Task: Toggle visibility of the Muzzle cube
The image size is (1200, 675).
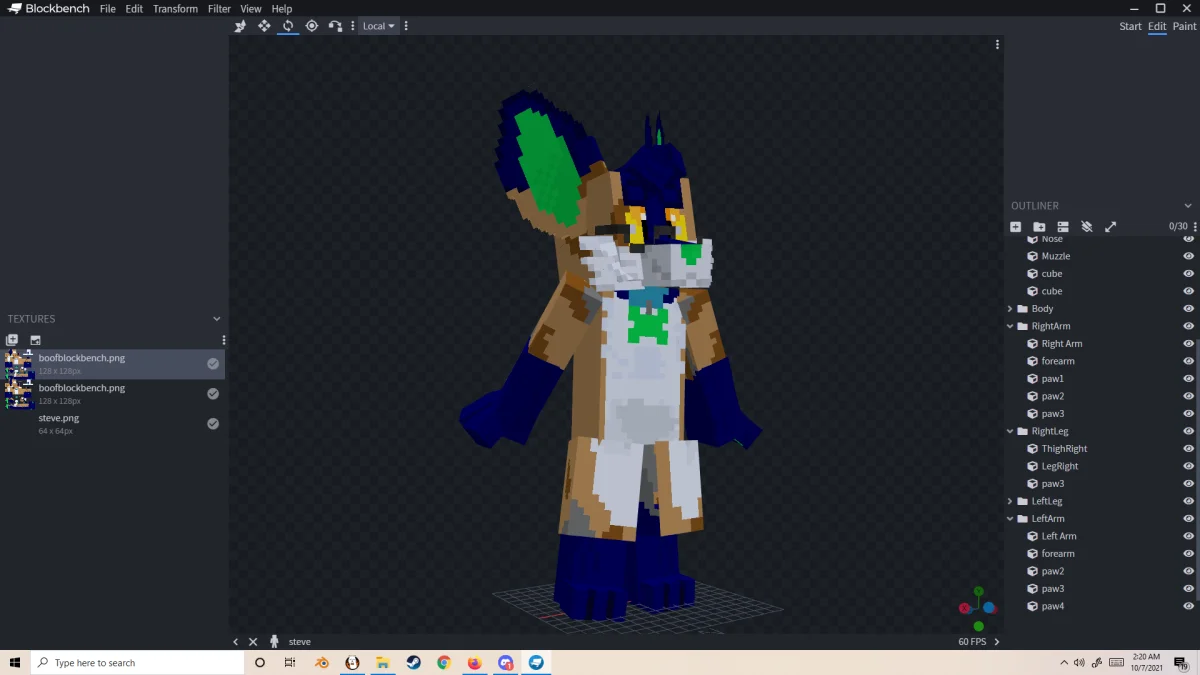Action: 1189,256
